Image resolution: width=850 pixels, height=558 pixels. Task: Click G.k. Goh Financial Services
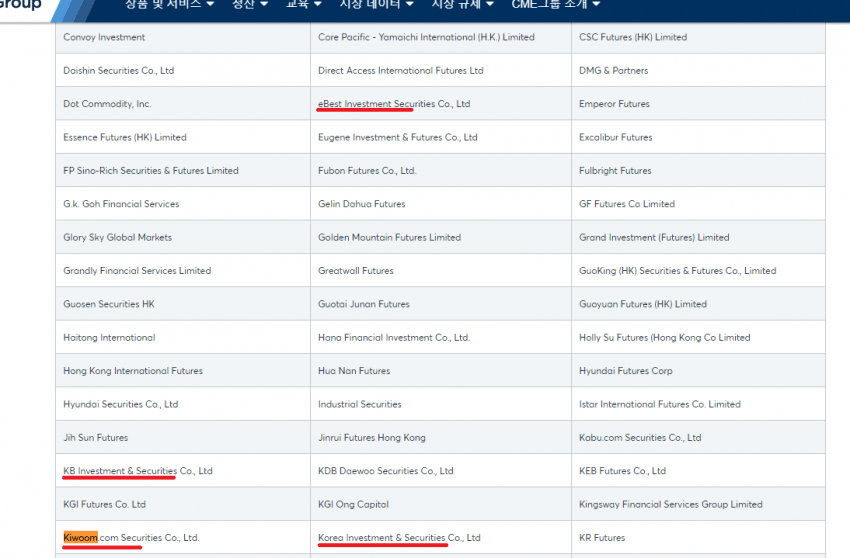(x=121, y=204)
